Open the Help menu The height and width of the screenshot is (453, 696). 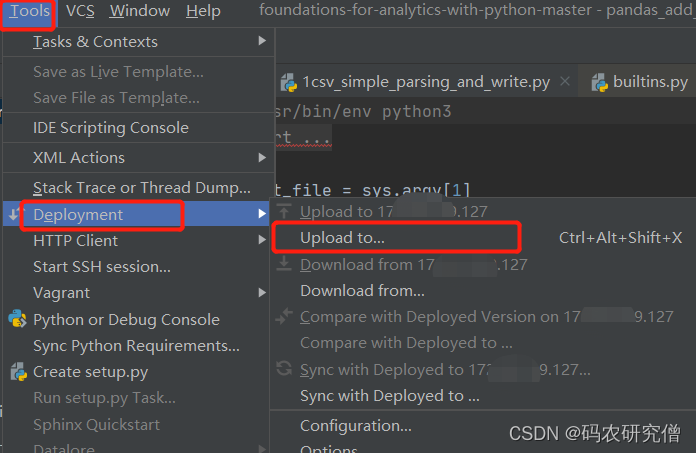point(203,11)
